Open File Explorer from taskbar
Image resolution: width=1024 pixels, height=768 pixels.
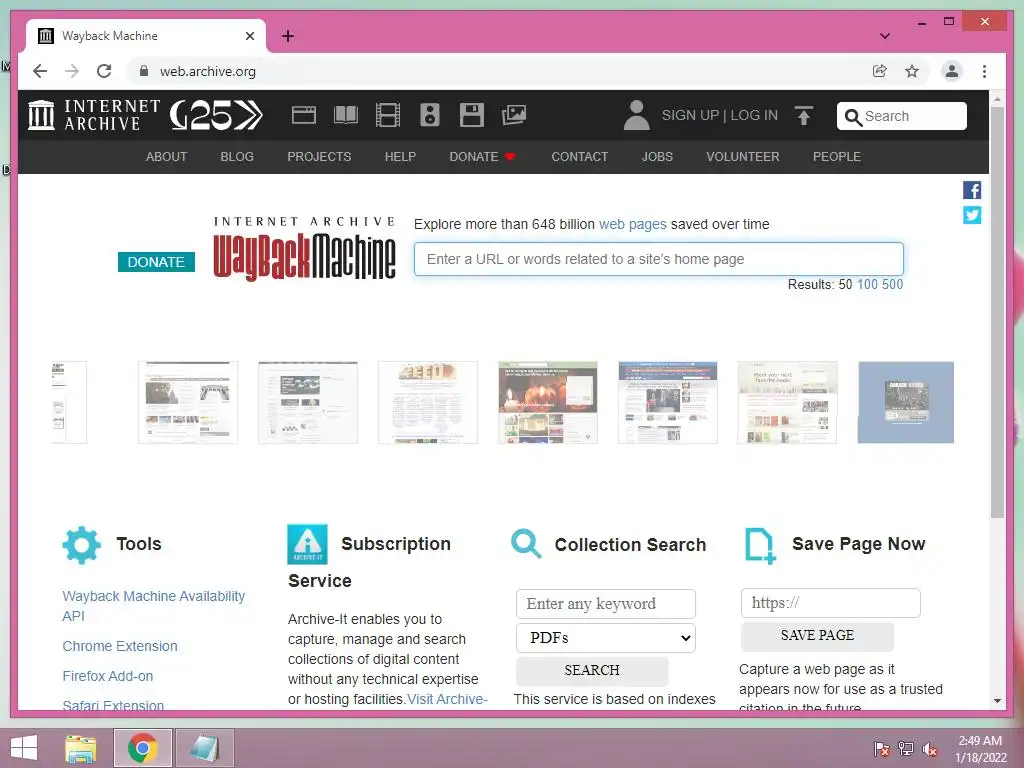click(81, 748)
